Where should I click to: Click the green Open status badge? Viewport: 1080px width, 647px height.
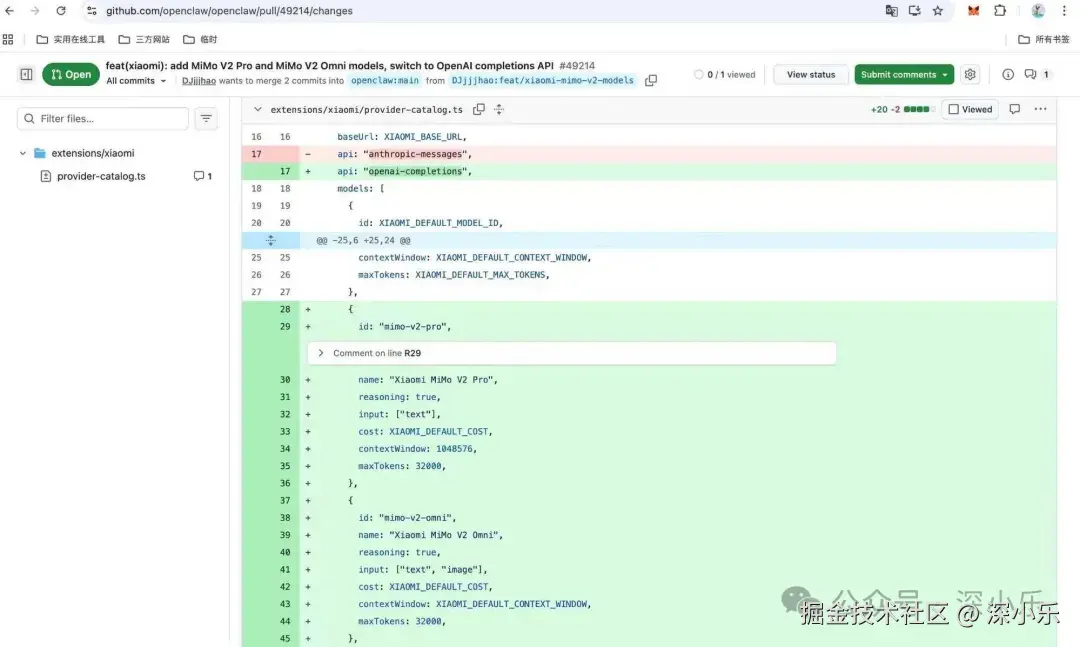71,74
